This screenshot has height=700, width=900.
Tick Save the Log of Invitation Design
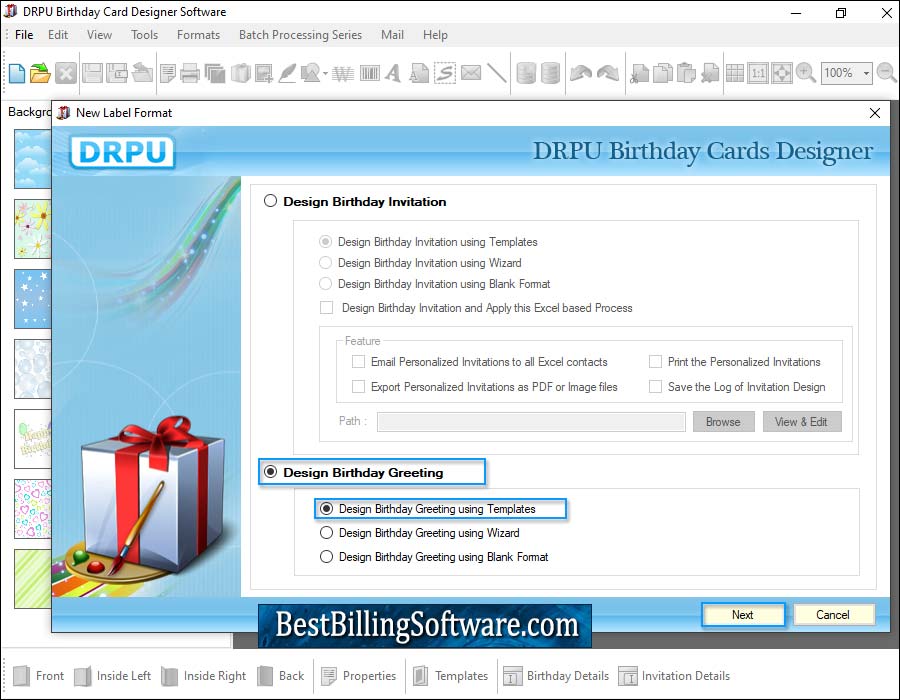(x=655, y=387)
